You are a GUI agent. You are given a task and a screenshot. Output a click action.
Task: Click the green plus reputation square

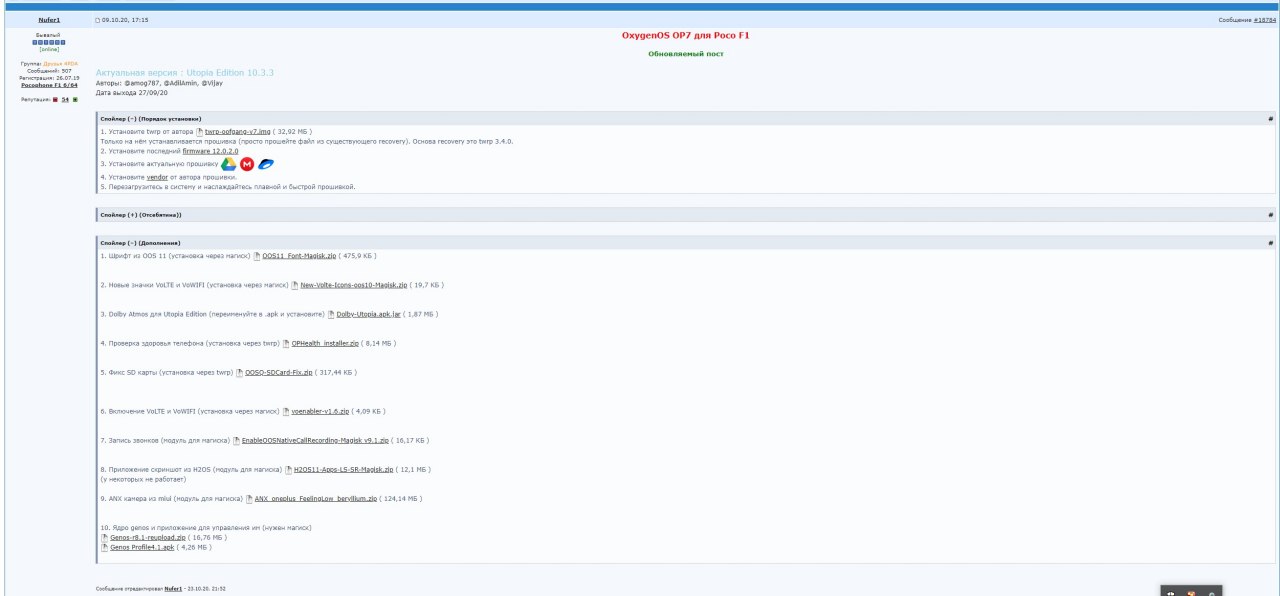[x=75, y=99]
